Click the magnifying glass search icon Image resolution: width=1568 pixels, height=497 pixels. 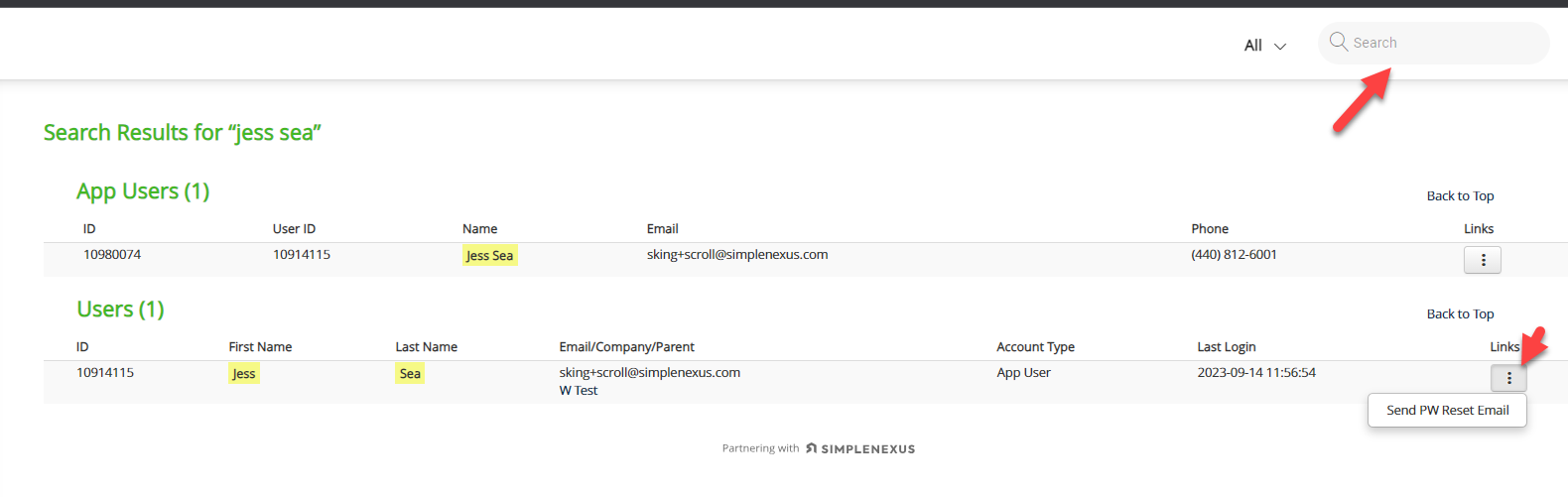(x=1338, y=42)
